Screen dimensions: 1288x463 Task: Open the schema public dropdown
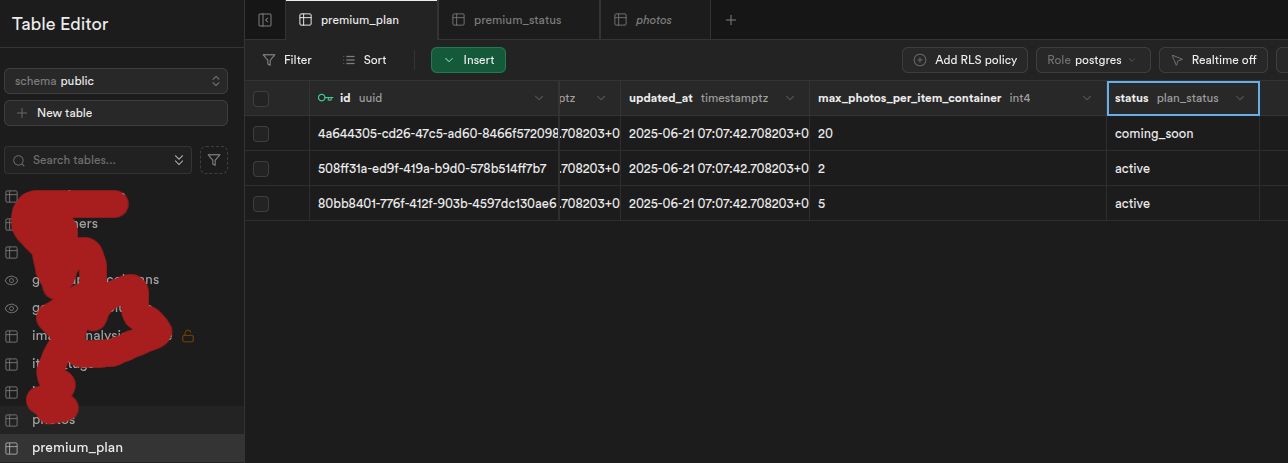point(116,81)
